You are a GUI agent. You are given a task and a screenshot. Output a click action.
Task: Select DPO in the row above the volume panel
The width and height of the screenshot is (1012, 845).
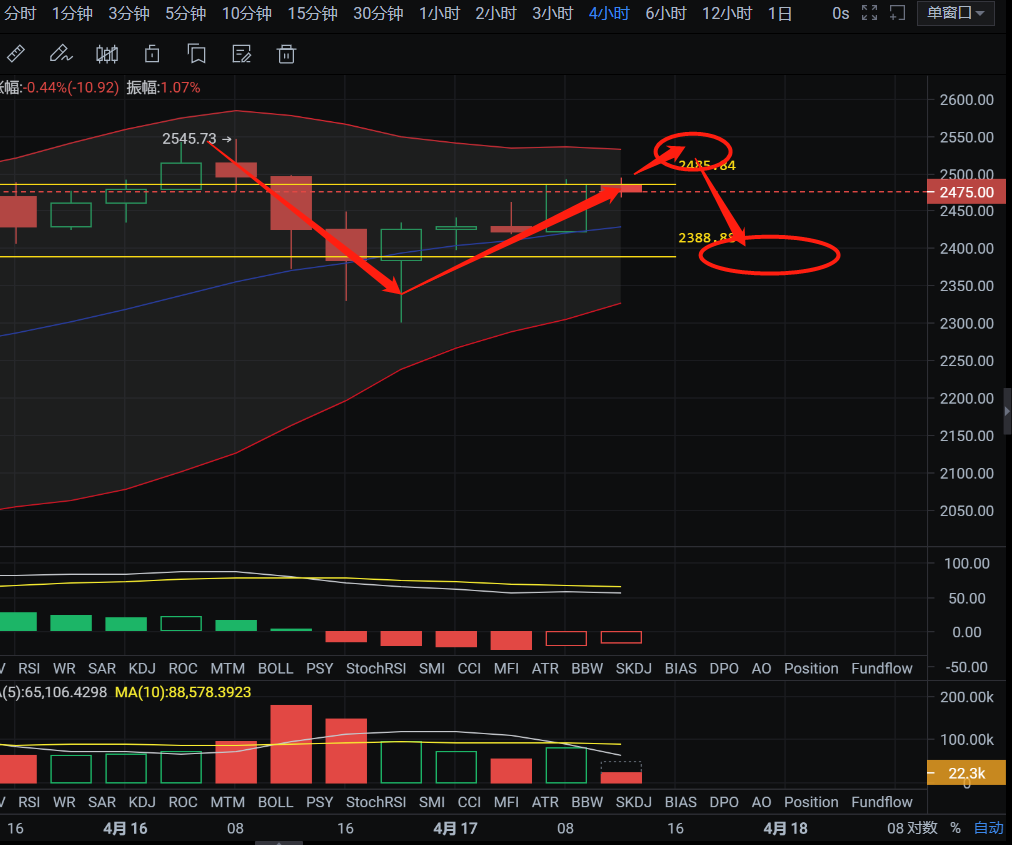[x=724, y=668]
